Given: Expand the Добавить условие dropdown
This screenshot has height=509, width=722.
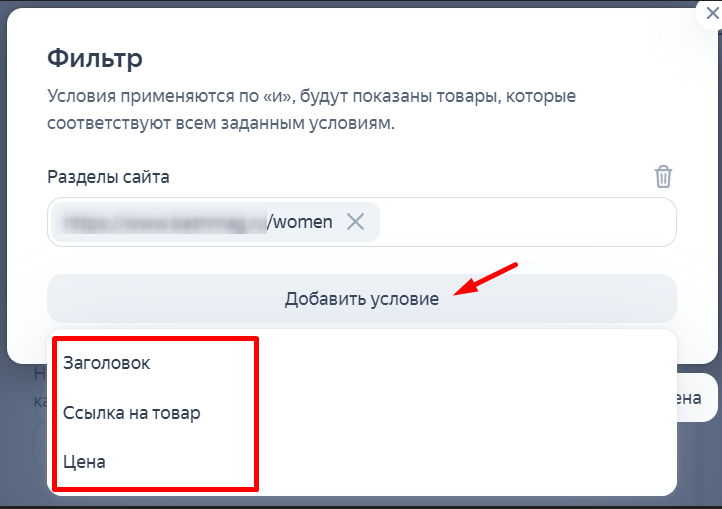Looking at the screenshot, I should [361, 299].
